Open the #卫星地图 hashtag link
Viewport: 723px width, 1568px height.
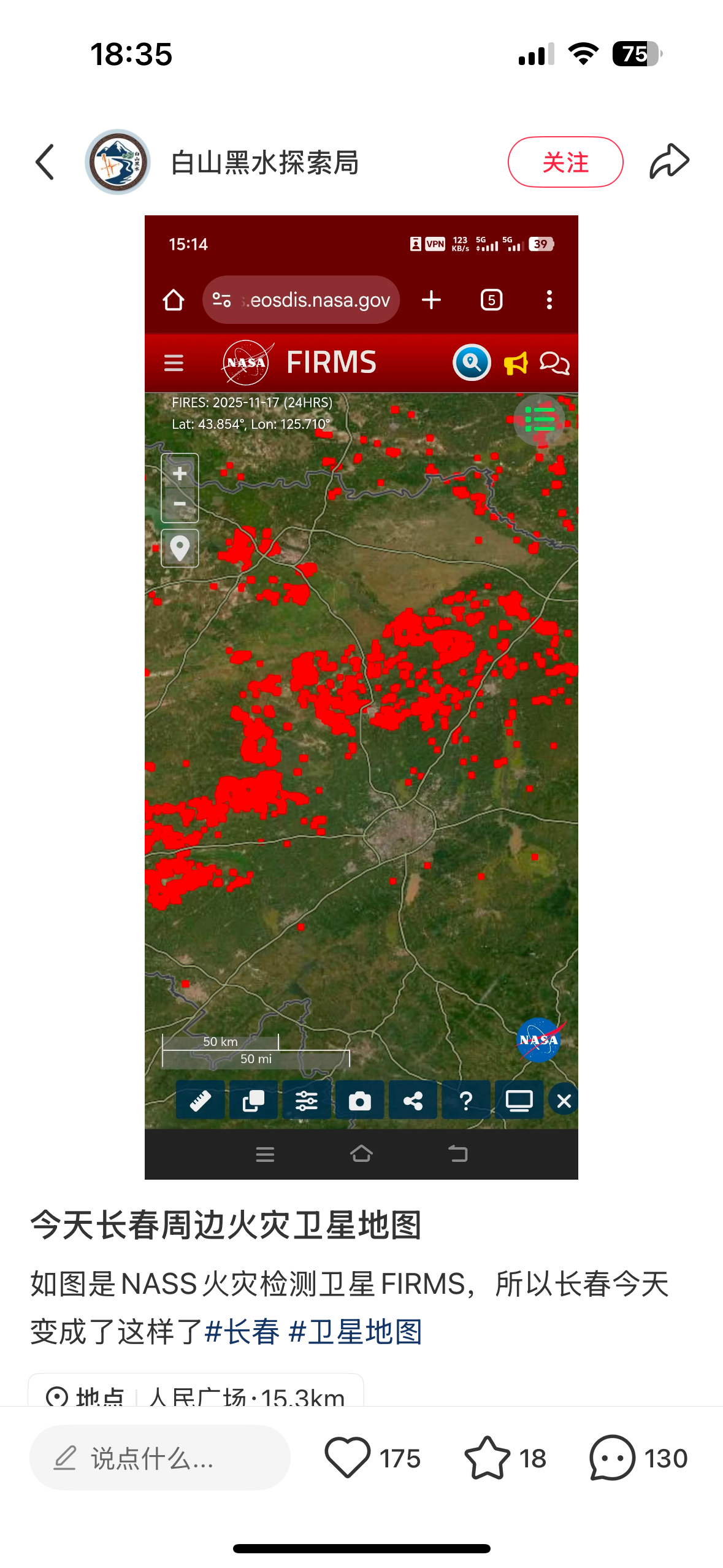coord(355,1332)
